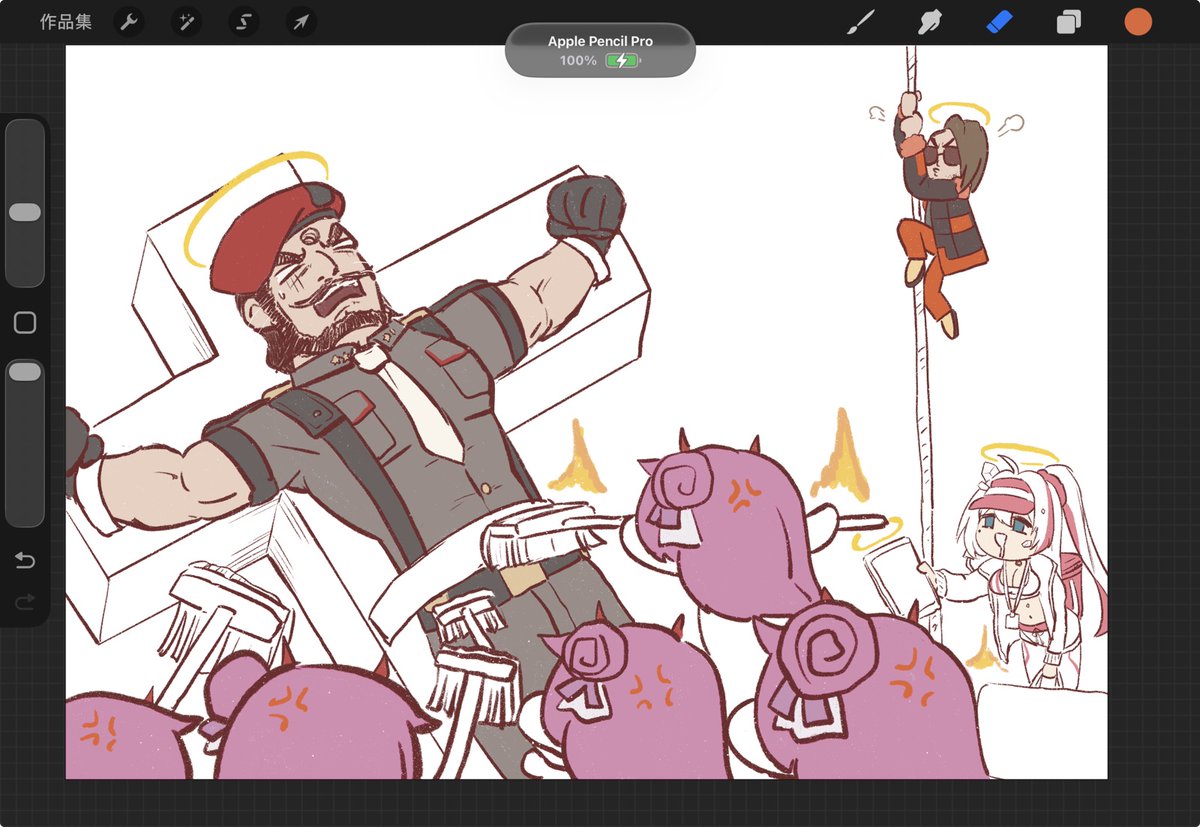Viewport: 1200px width, 827px height.
Task: Select the Eraser tool
Action: point(999,22)
